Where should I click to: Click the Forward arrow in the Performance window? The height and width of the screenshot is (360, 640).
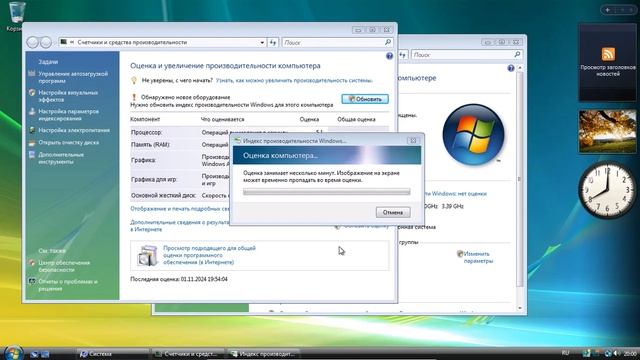(x=46, y=42)
